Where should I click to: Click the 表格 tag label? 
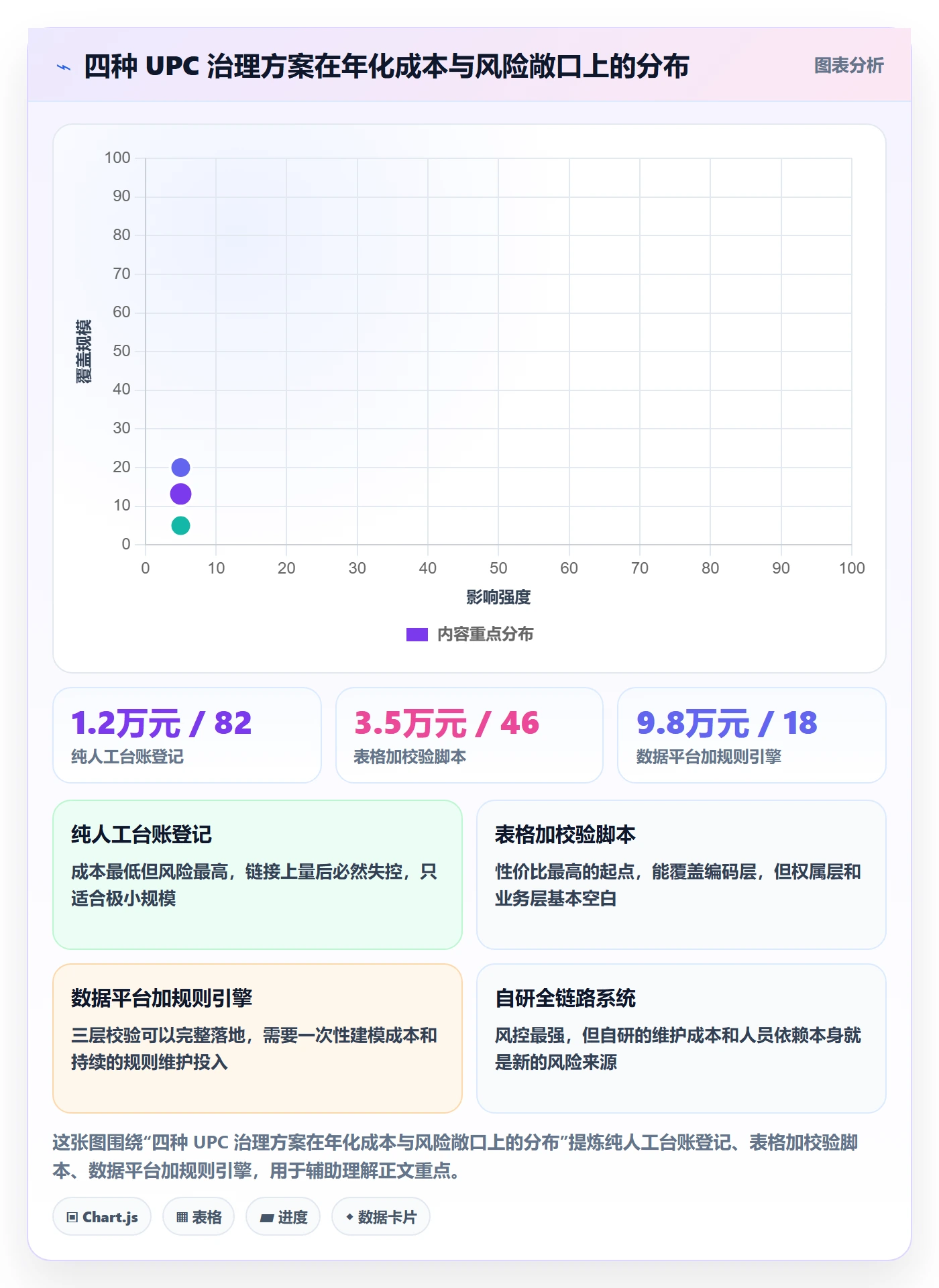[207, 1218]
